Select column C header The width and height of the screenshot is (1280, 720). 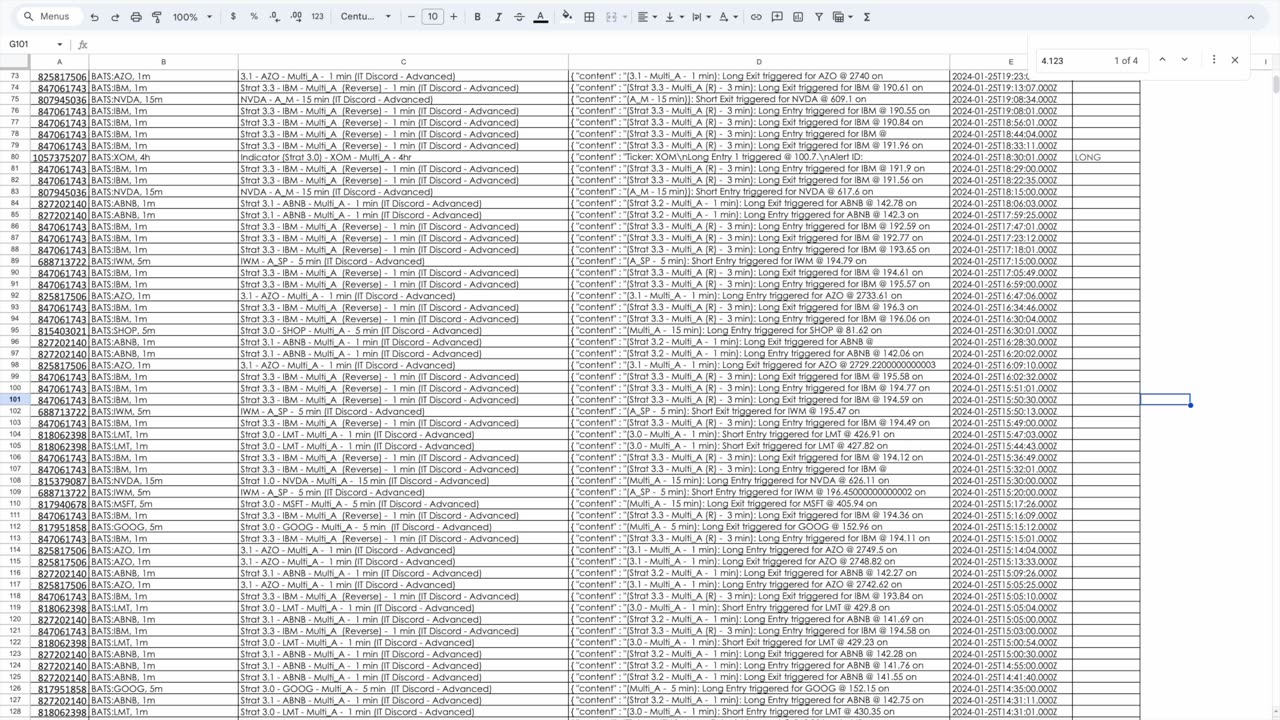pos(403,62)
